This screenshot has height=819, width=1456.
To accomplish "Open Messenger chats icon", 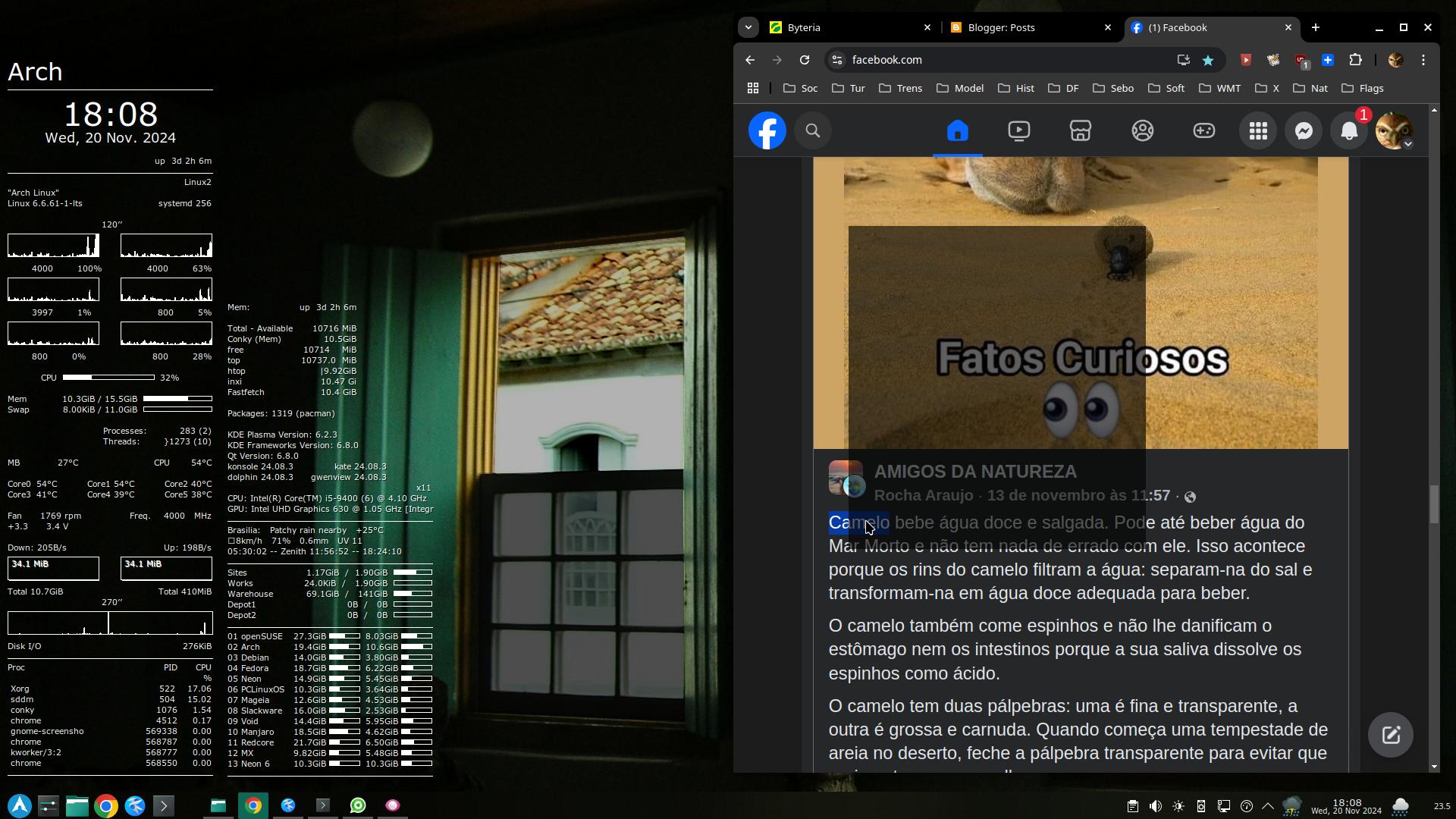I will 1304,130.
